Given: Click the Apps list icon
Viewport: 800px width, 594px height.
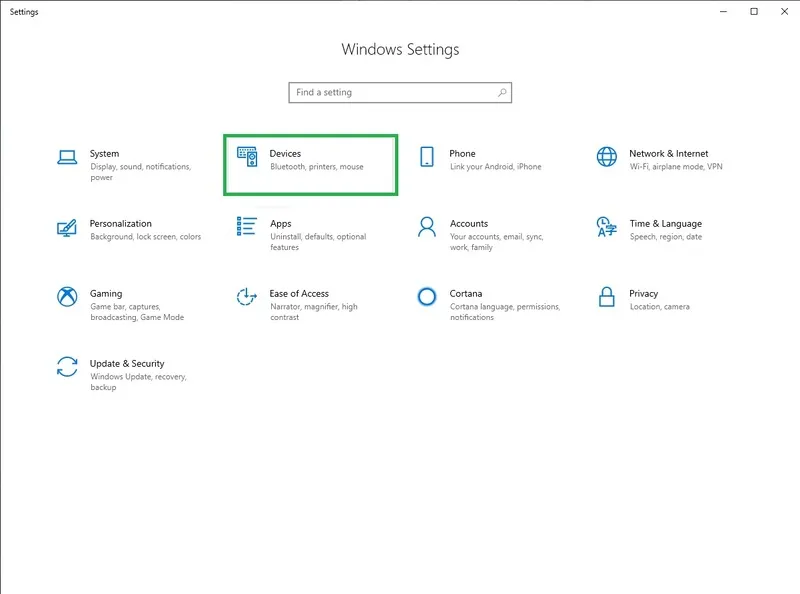Looking at the screenshot, I should tap(246, 226).
